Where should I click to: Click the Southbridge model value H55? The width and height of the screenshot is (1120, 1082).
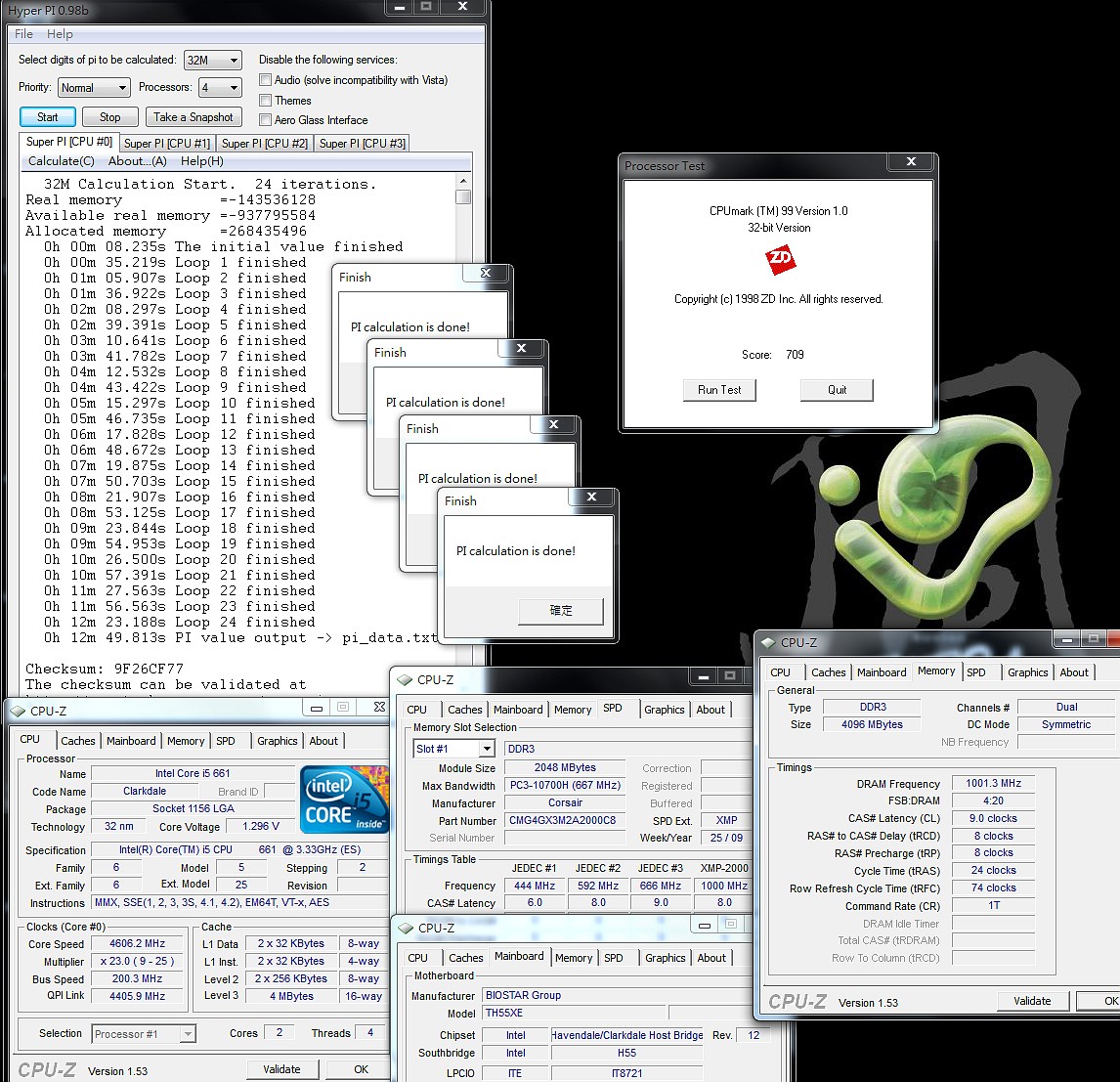tap(627, 1053)
